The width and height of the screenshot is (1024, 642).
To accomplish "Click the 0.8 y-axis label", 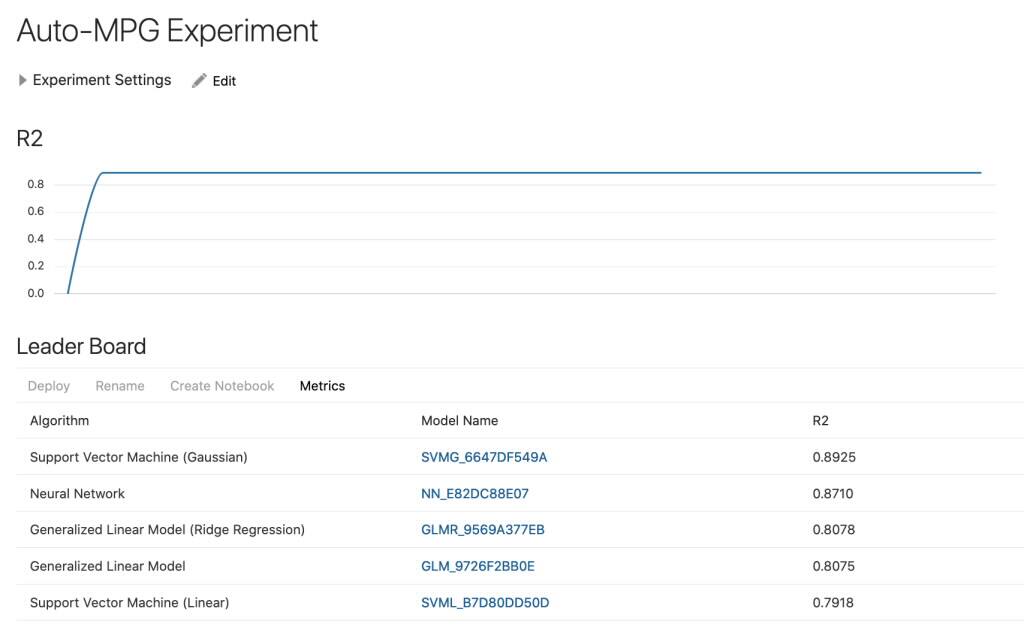I will tap(36, 184).
